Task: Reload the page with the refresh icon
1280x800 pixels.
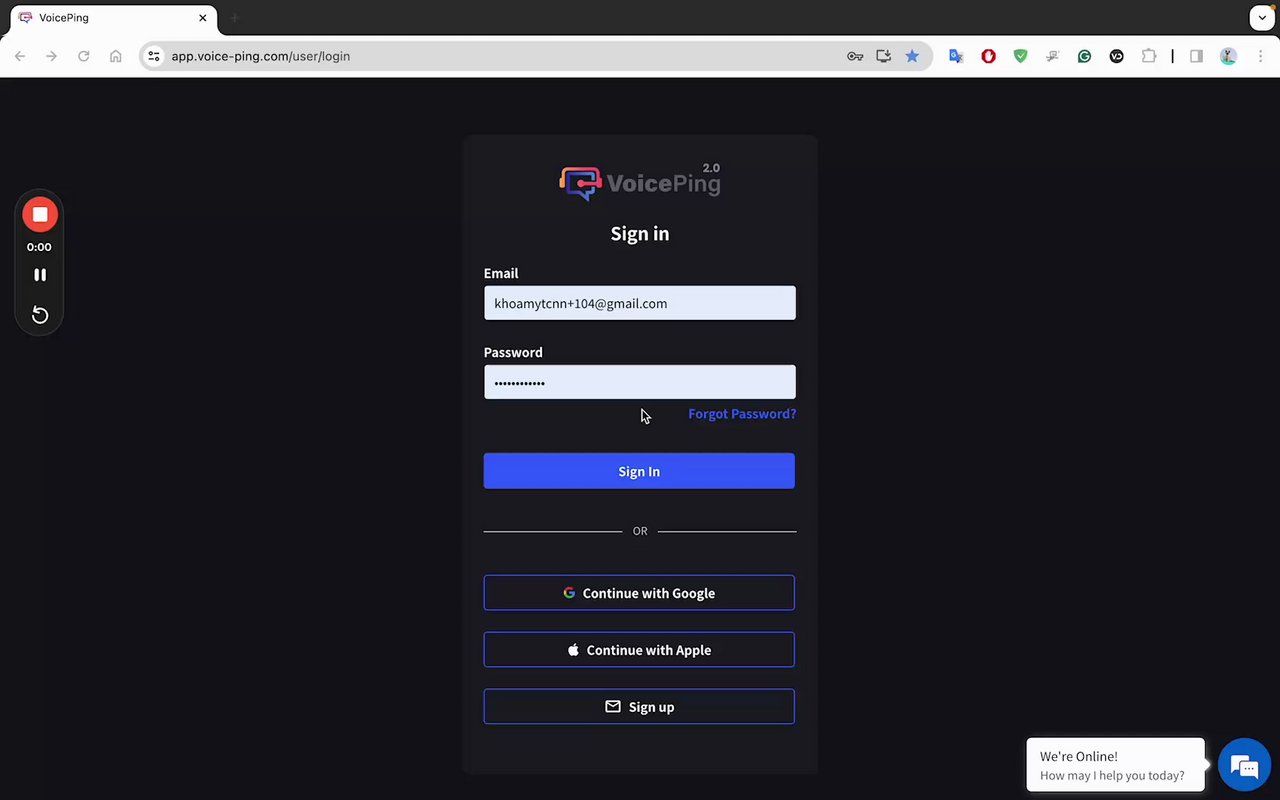Action: [x=84, y=56]
